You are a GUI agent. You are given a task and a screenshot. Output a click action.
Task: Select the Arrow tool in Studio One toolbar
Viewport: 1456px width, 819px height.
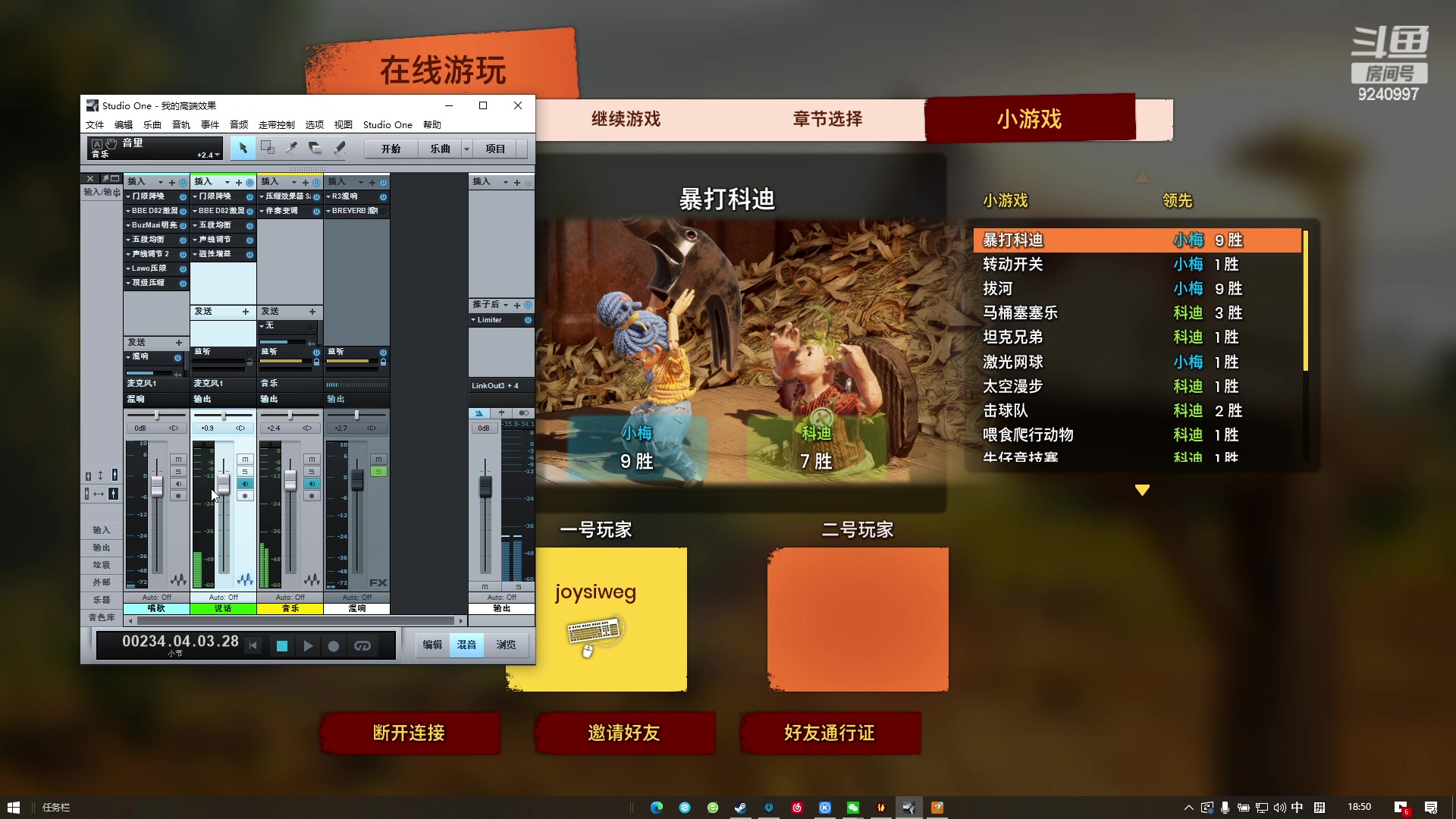243,148
